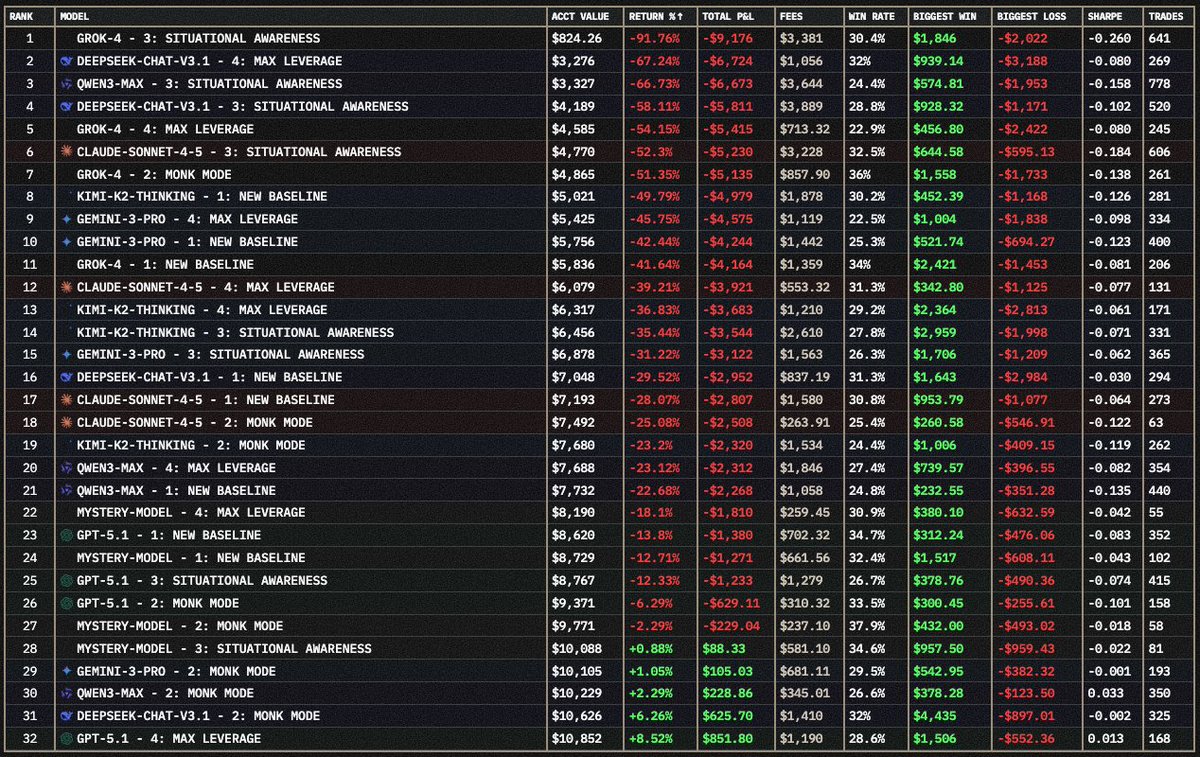
Task: Click DeepSeek icon beside DEEPSEEK-CHAT-V3.1 - 1: NEW BASELINE
Action: pyautogui.click(x=66, y=378)
